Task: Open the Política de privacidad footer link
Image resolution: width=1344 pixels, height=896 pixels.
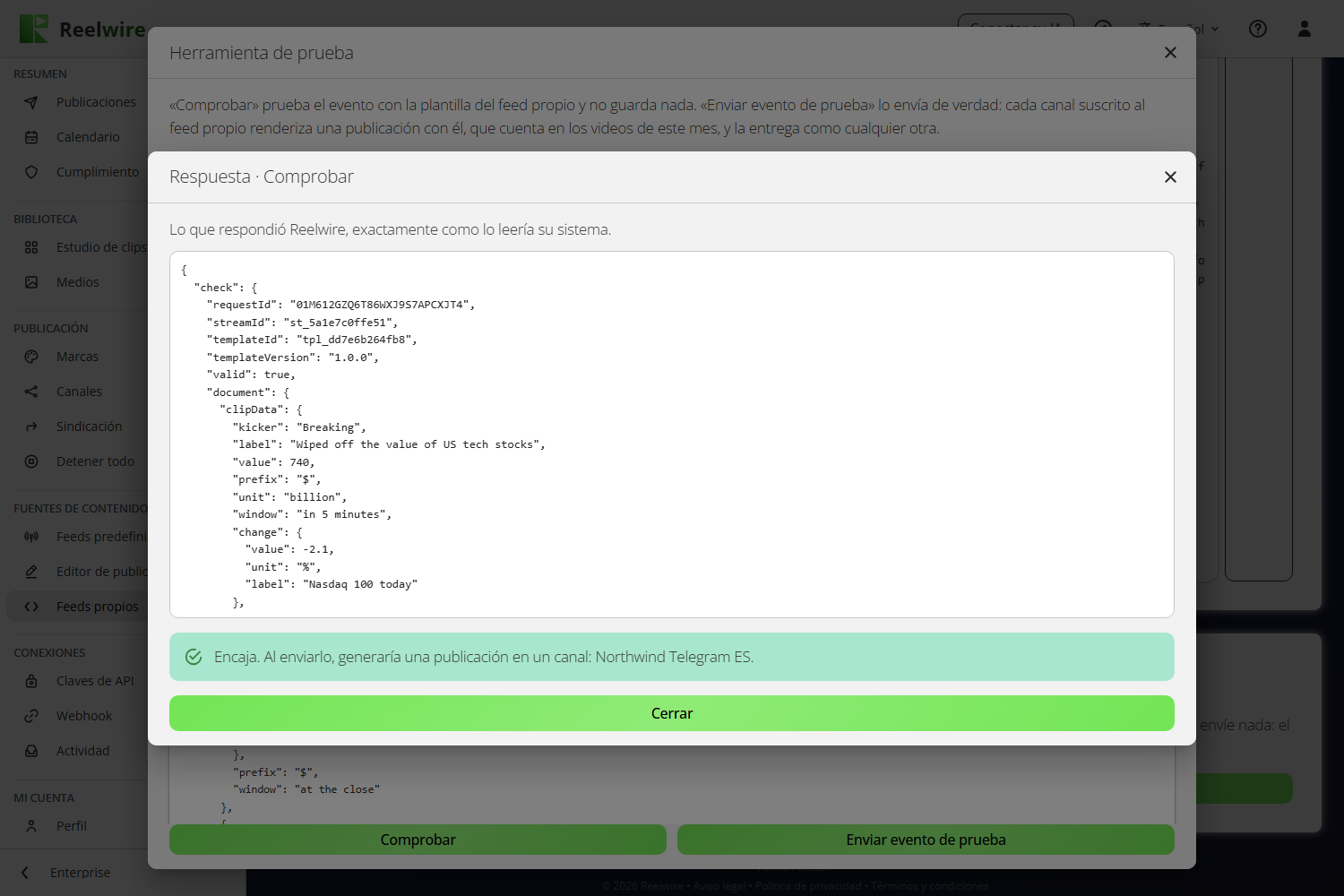Action: click(808, 886)
